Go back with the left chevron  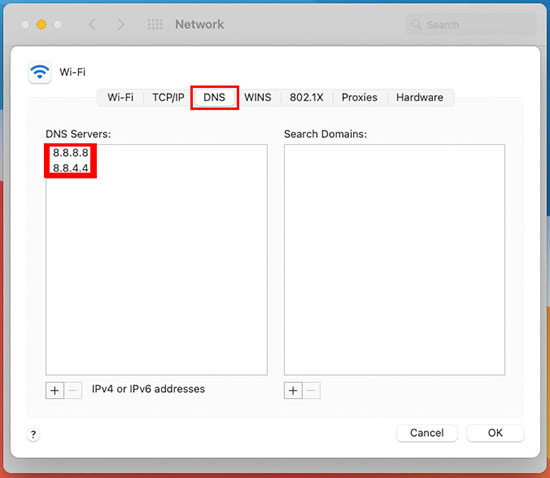pos(92,24)
